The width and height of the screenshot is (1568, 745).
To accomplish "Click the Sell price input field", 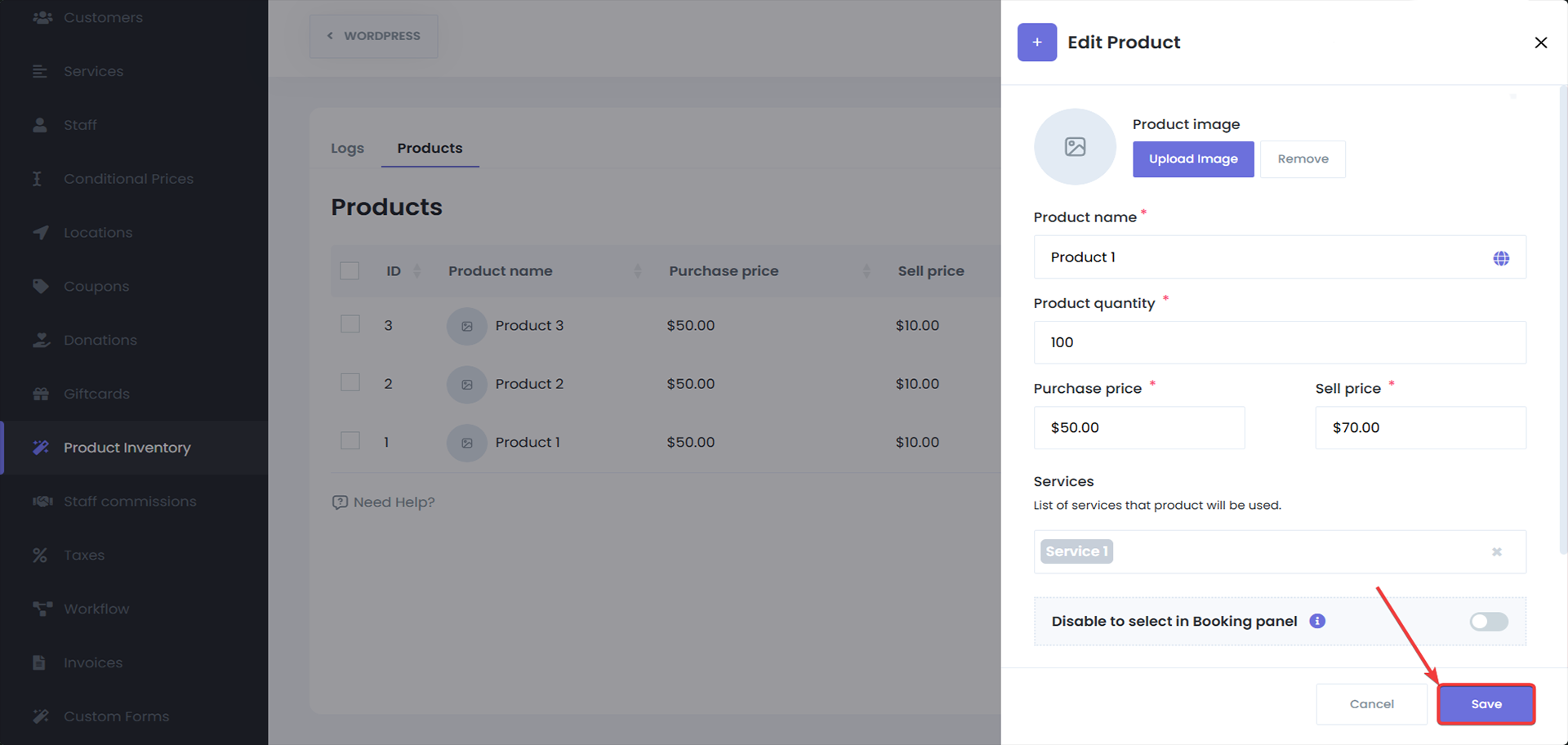I will point(1419,428).
